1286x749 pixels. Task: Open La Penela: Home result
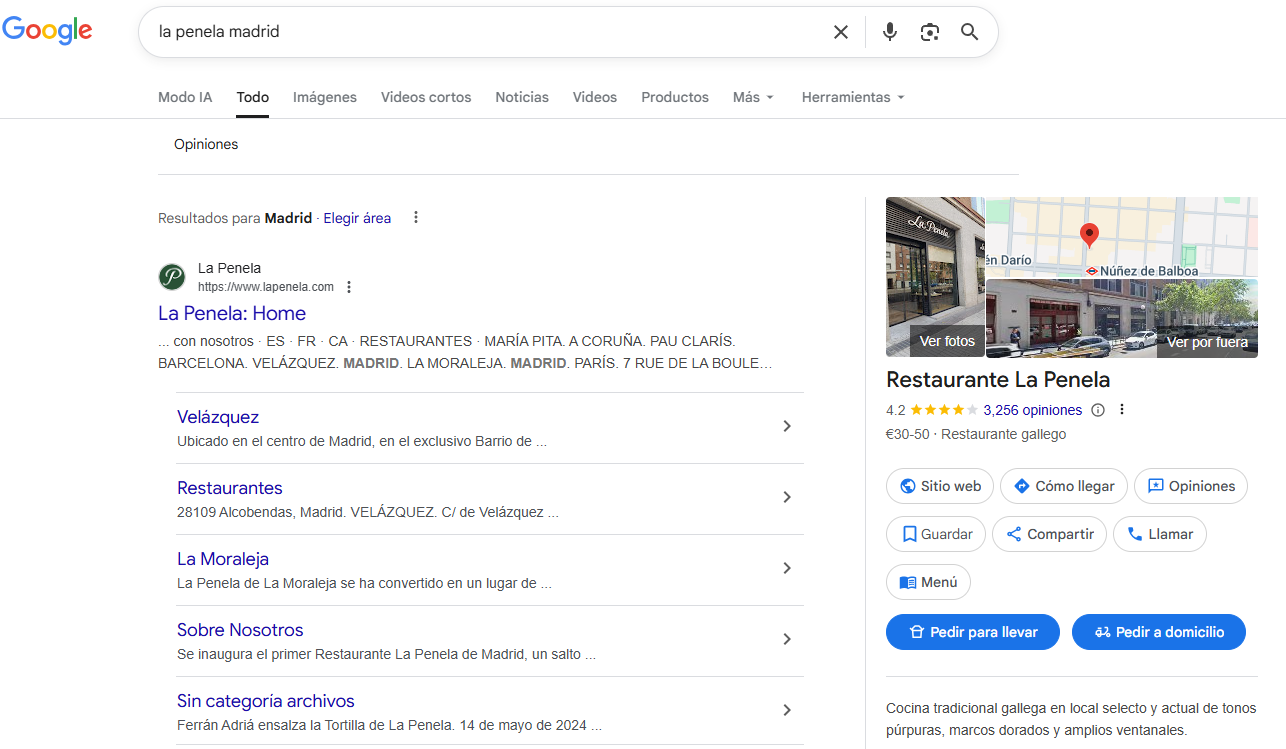(x=232, y=313)
